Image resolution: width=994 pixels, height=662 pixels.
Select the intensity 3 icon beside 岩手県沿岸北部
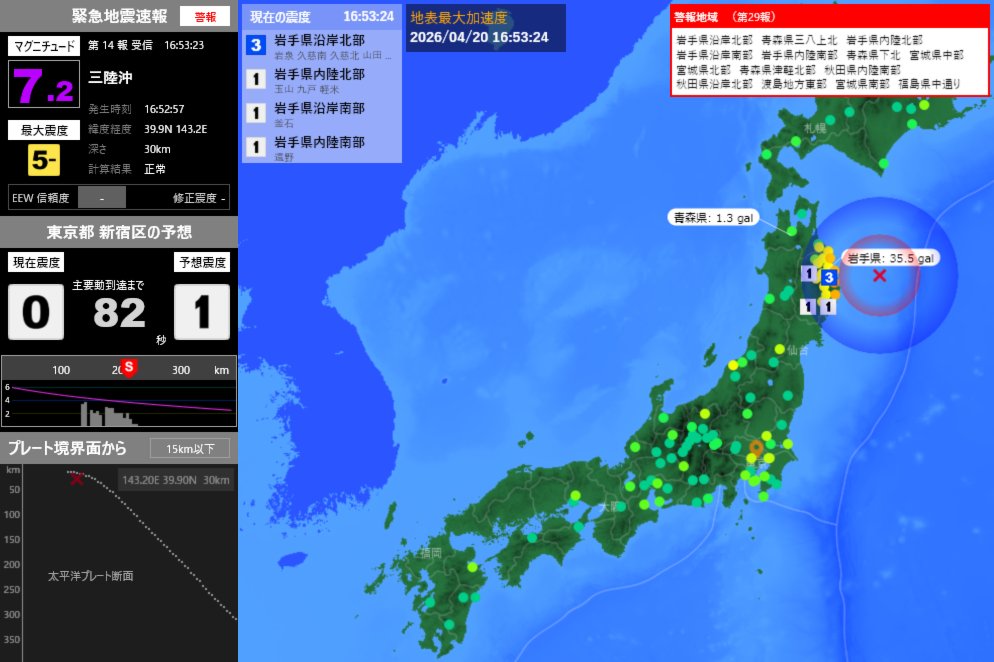(x=255, y=45)
